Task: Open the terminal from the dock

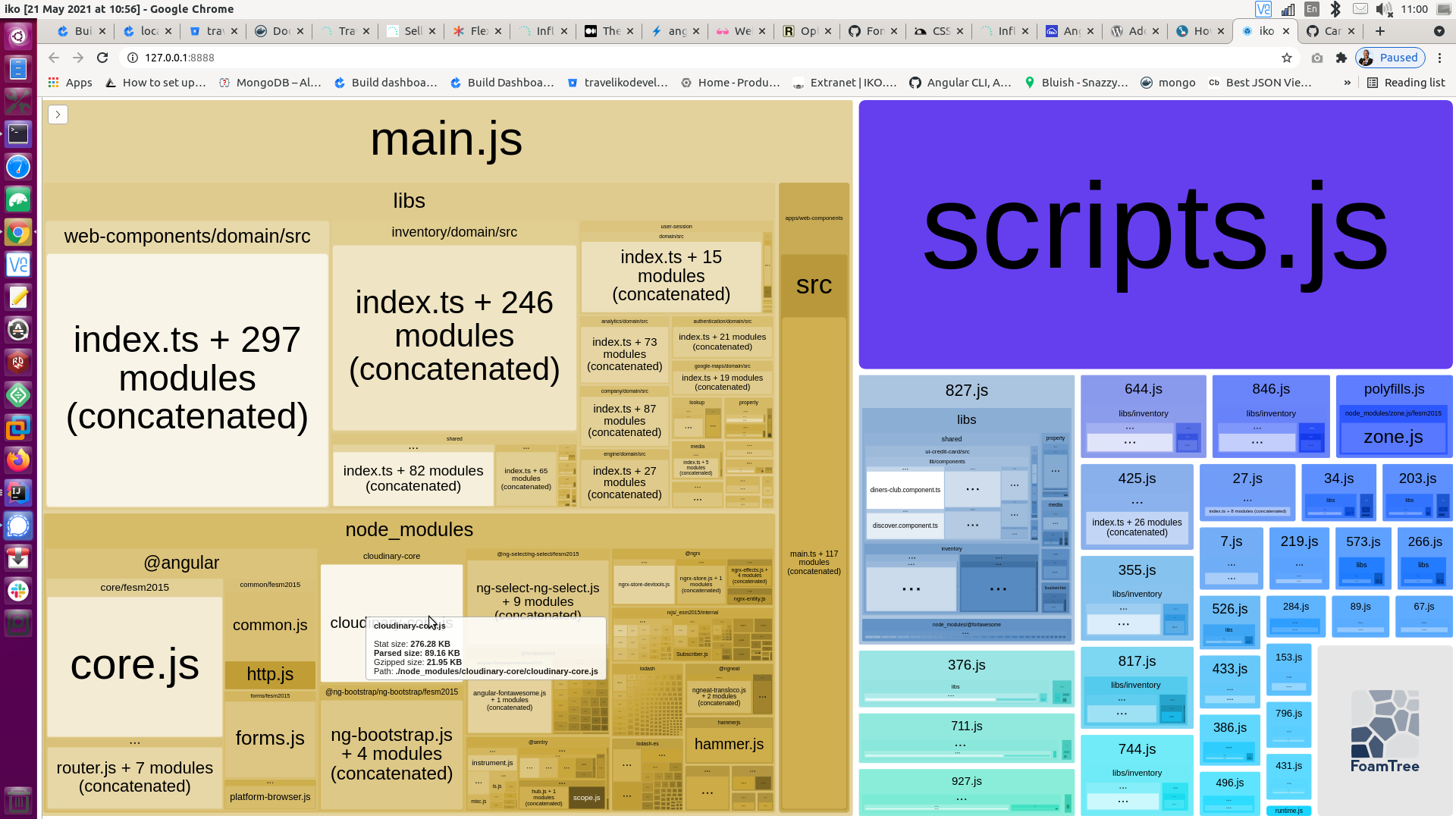Action: tap(18, 133)
